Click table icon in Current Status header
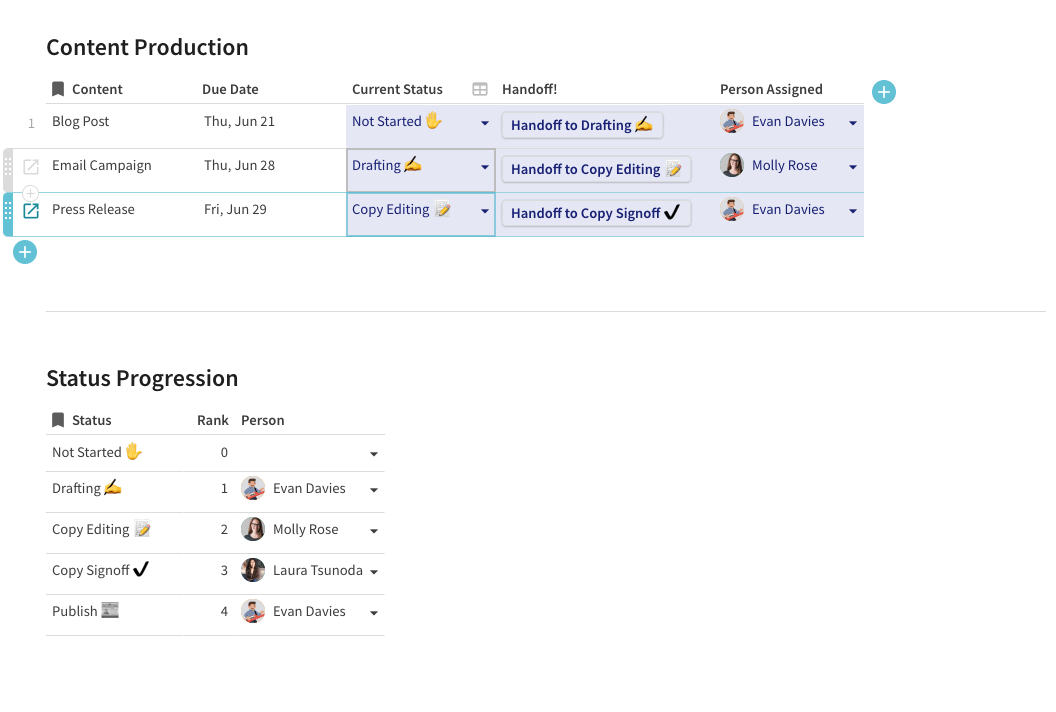 click(480, 89)
